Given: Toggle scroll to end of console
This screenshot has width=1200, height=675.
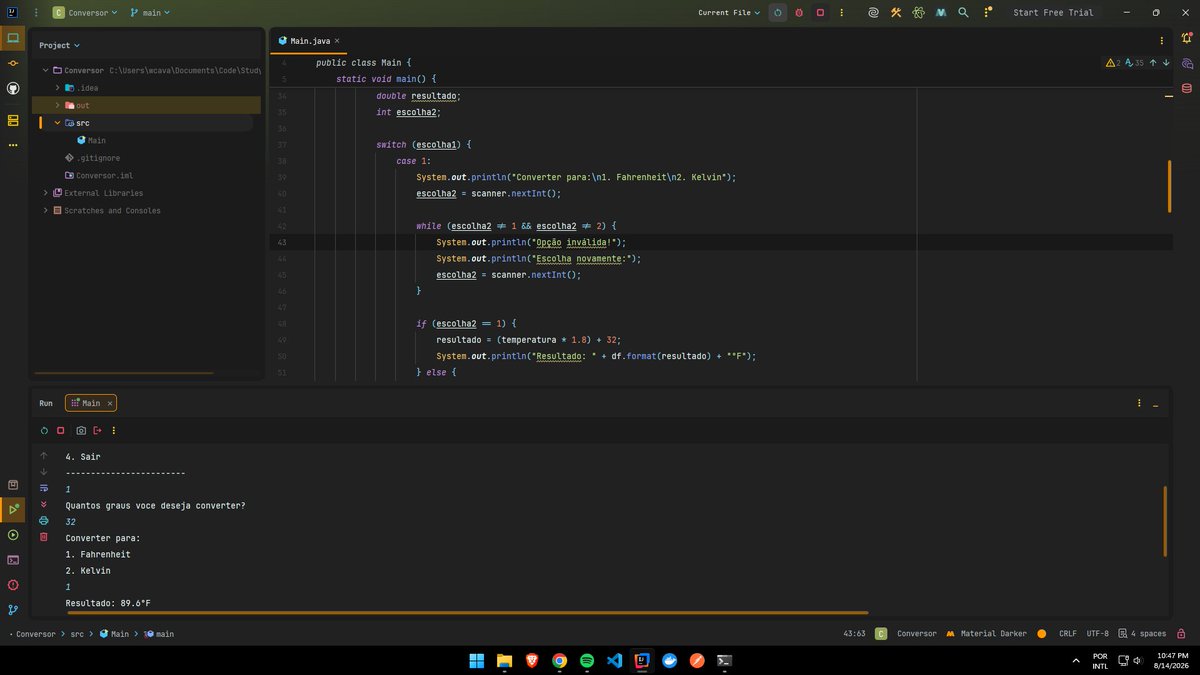Looking at the screenshot, I should [43, 504].
